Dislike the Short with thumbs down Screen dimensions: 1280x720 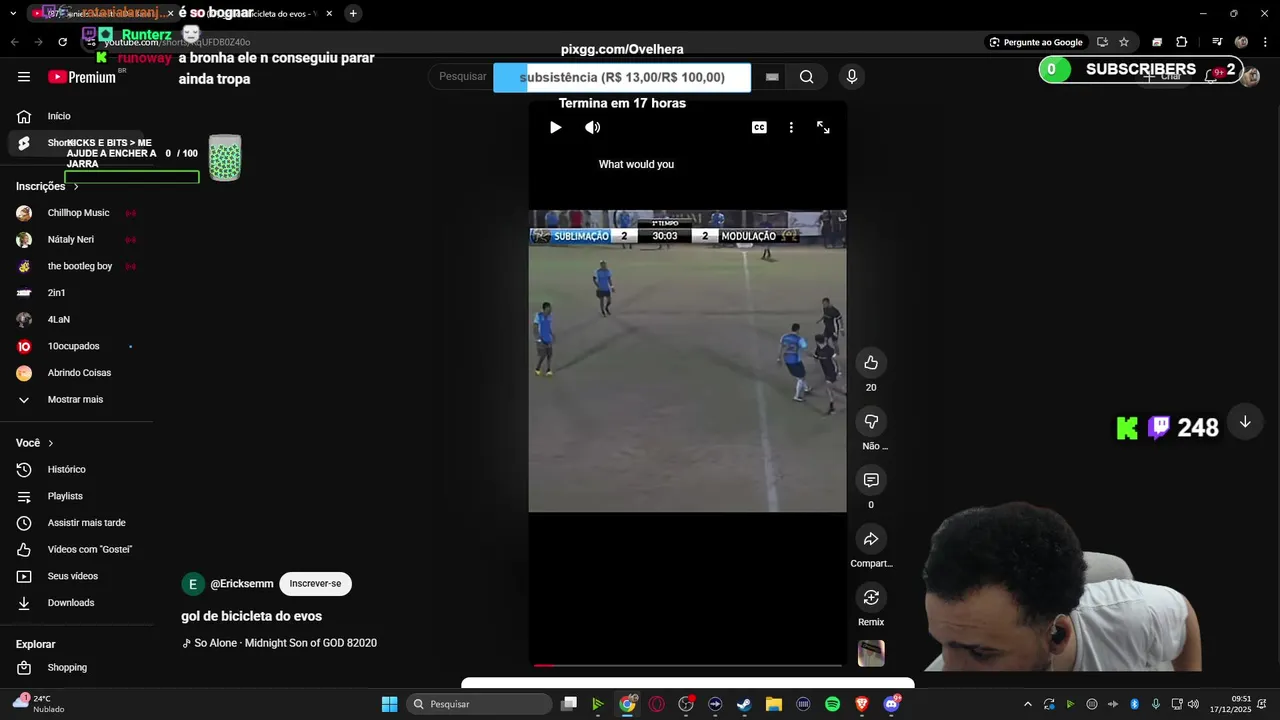871,422
